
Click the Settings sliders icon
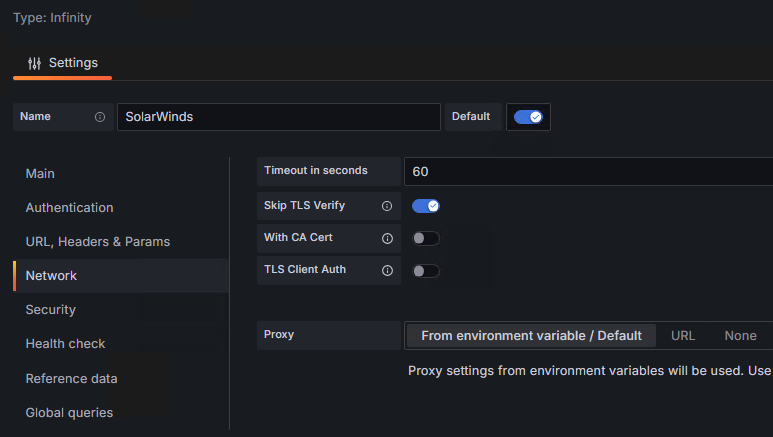coord(35,63)
